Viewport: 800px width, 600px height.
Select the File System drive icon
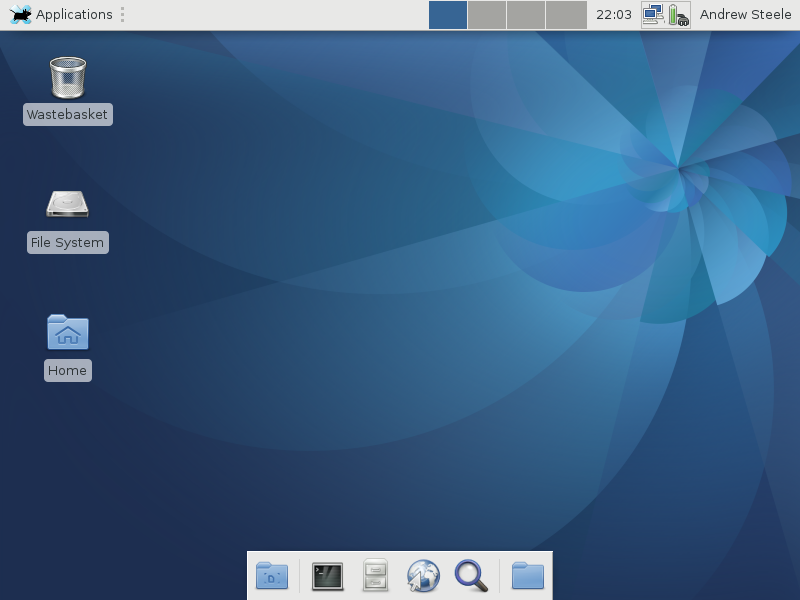tap(67, 205)
